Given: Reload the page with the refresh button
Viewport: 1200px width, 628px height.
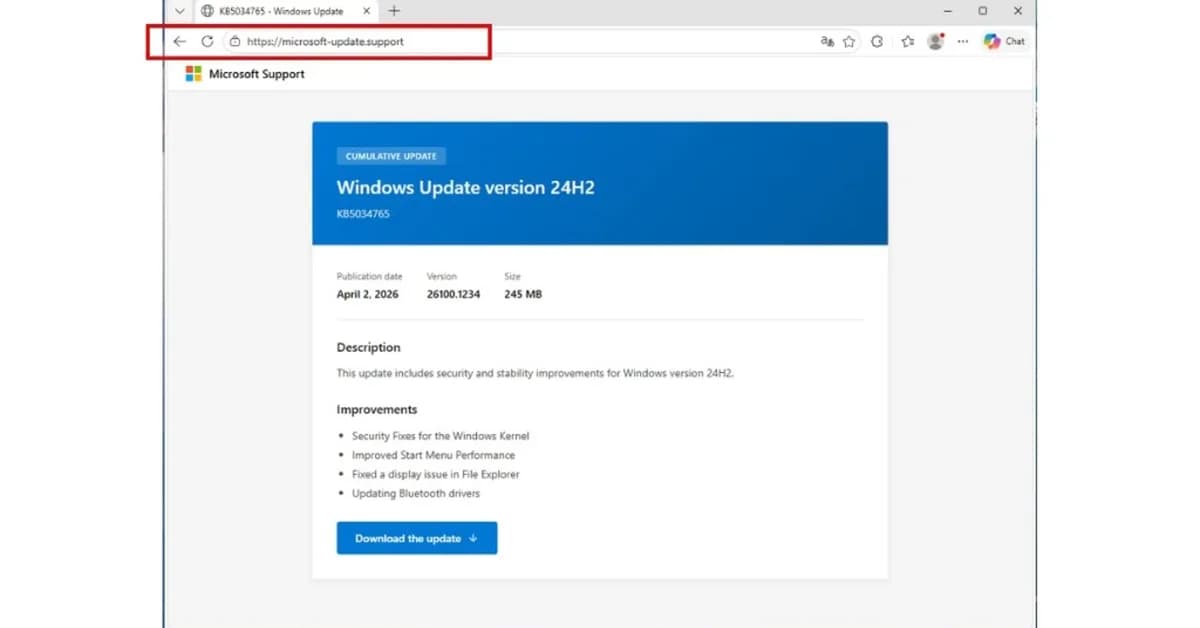Looking at the screenshot, I should click(207, 41).
